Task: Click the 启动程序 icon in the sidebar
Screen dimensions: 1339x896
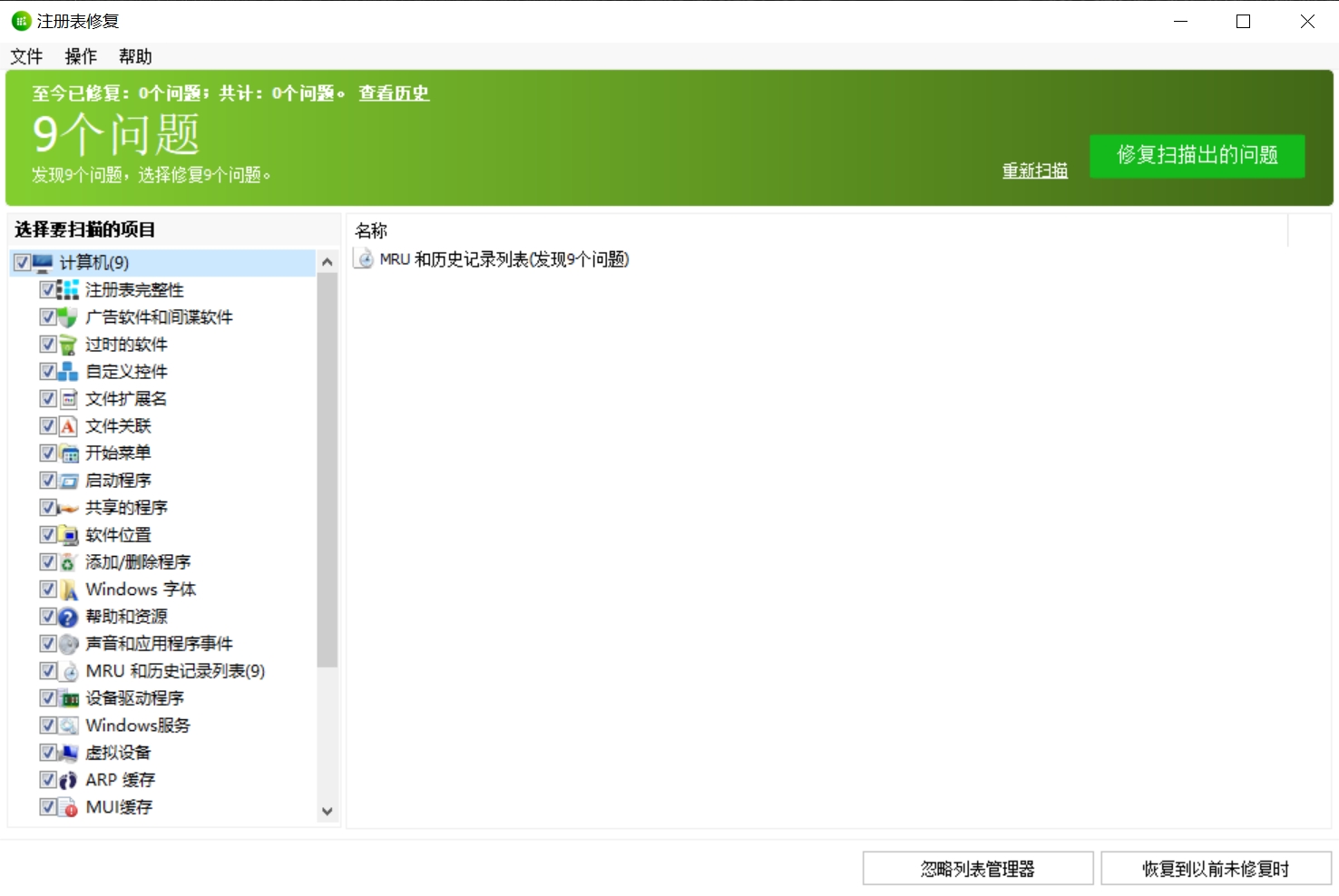Action: pos(68,480)
